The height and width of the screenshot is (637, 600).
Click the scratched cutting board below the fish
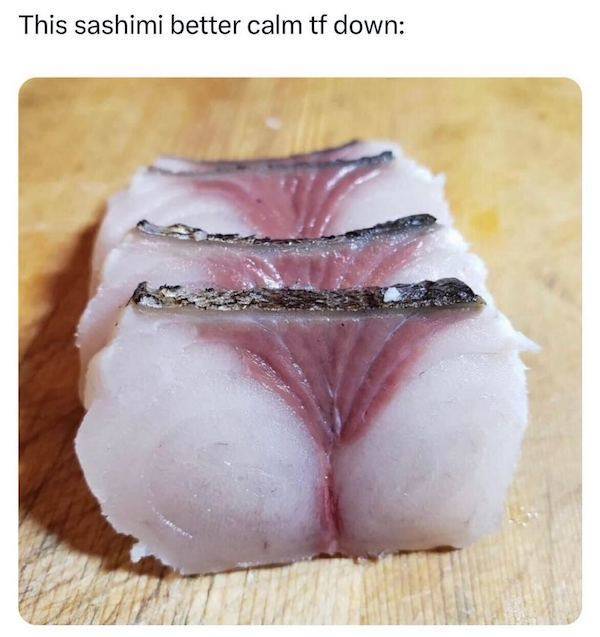click(x=301, y=597)
